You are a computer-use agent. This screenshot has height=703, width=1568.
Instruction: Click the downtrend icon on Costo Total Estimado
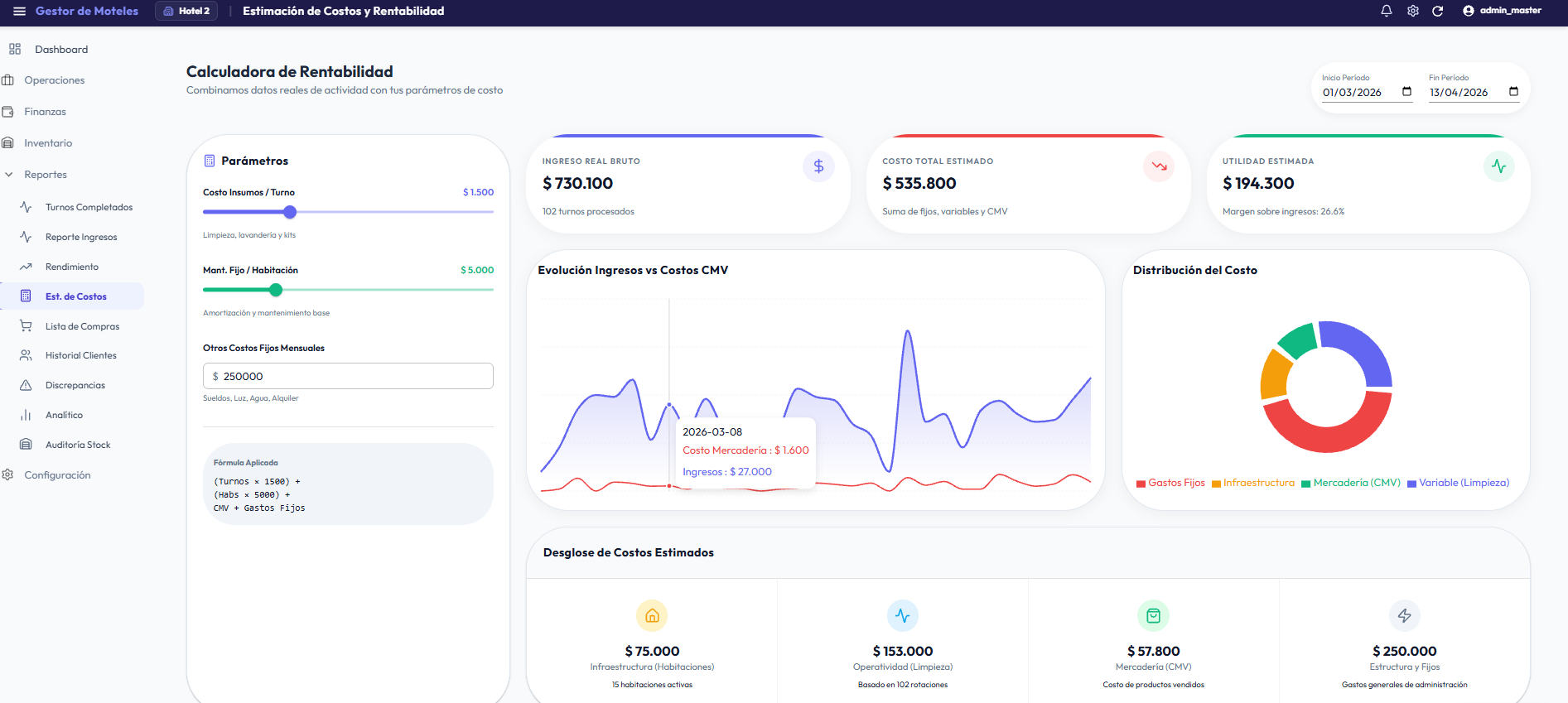coord(1159,166)
